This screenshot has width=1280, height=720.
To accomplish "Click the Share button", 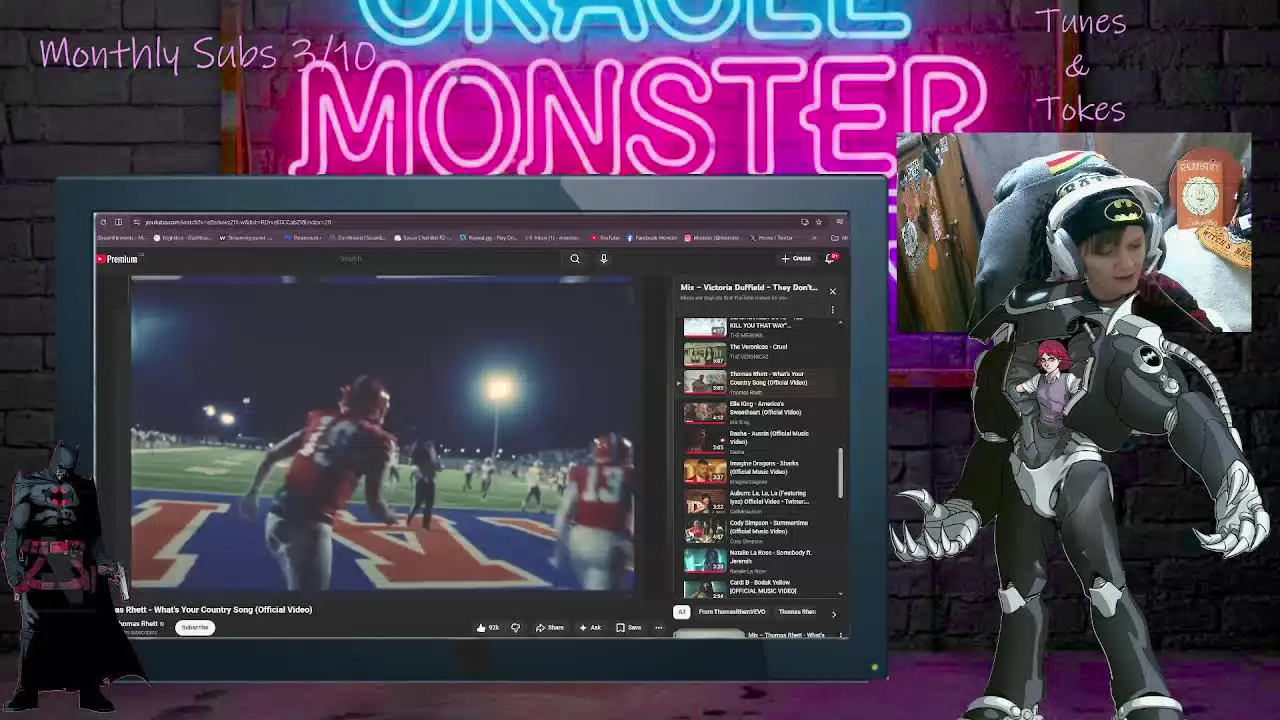I will coord(550,628).
